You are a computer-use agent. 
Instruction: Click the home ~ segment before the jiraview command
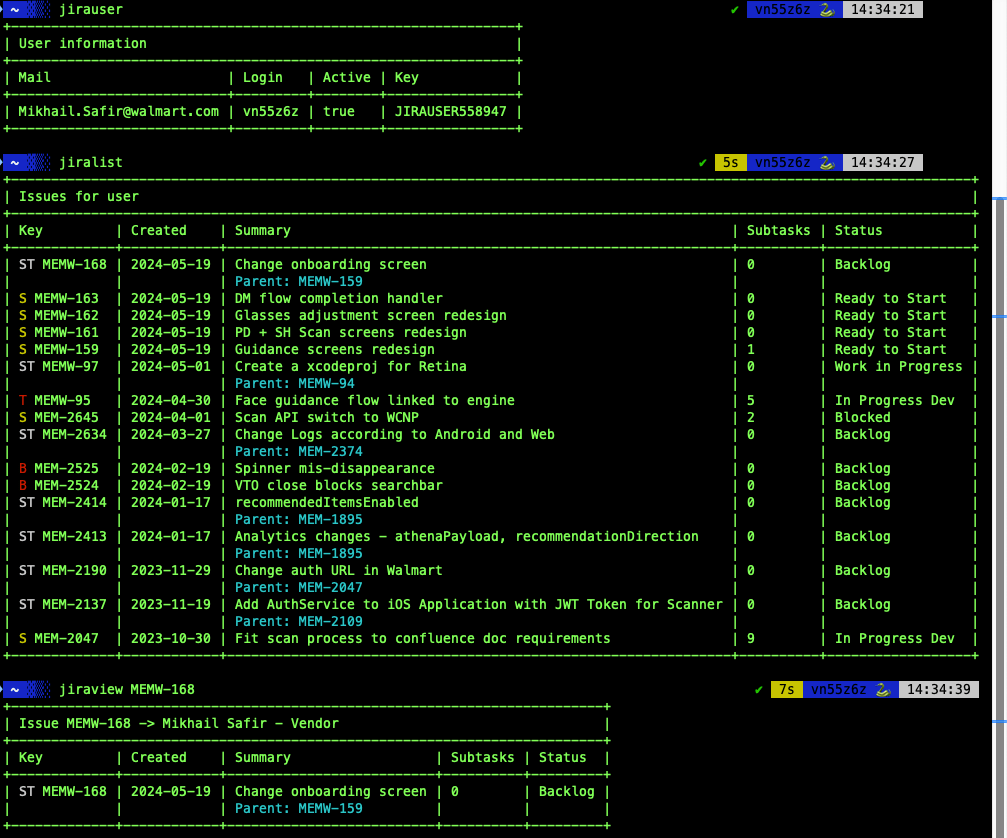pyautogui.click(x=16, y=689)
